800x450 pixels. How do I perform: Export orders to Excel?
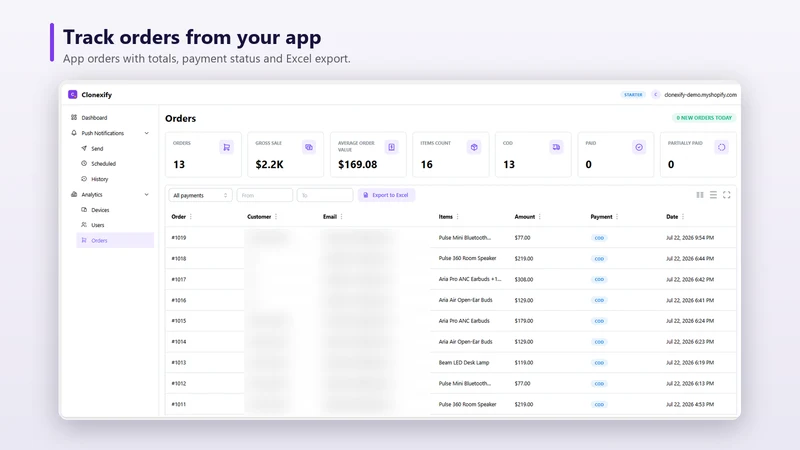(386, 195)
